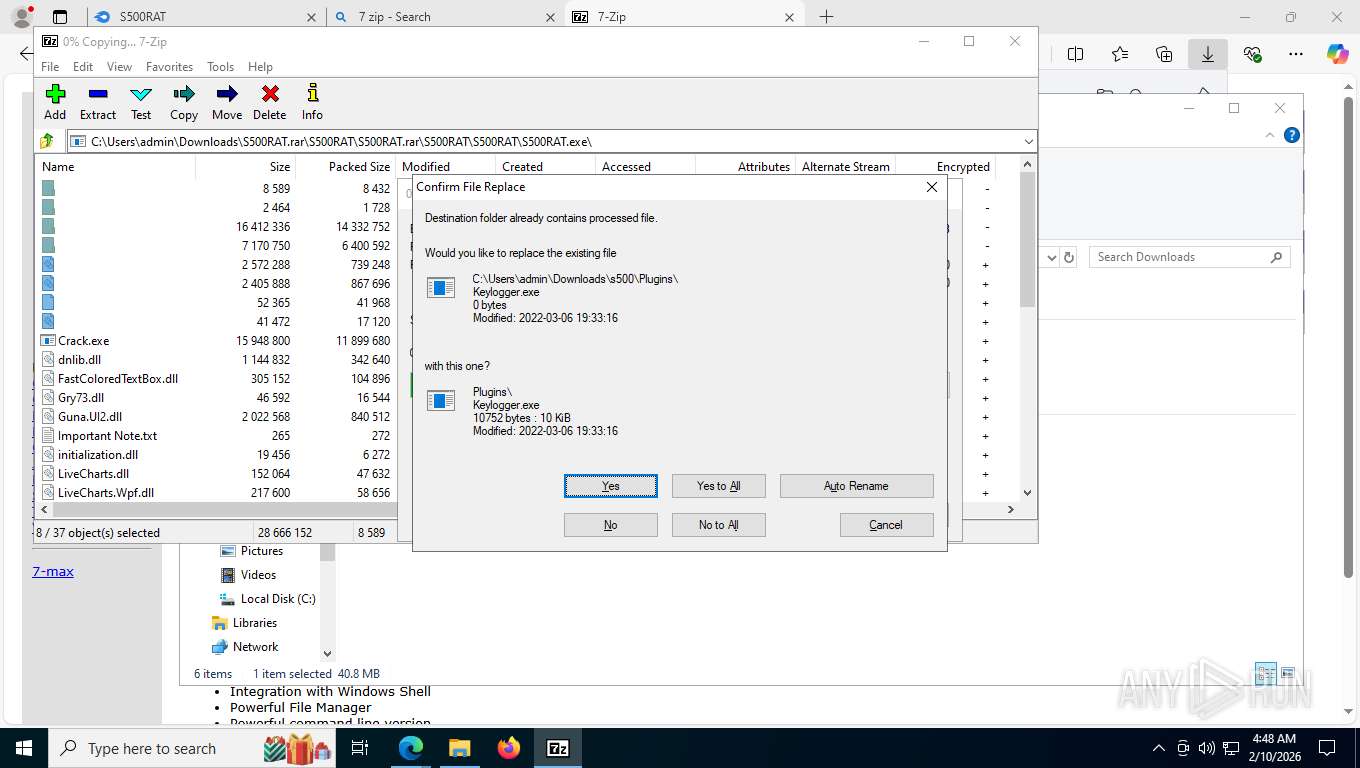
Task: Click Yes to replace the file
Action: pyautogui.click(x=611, y=486)
